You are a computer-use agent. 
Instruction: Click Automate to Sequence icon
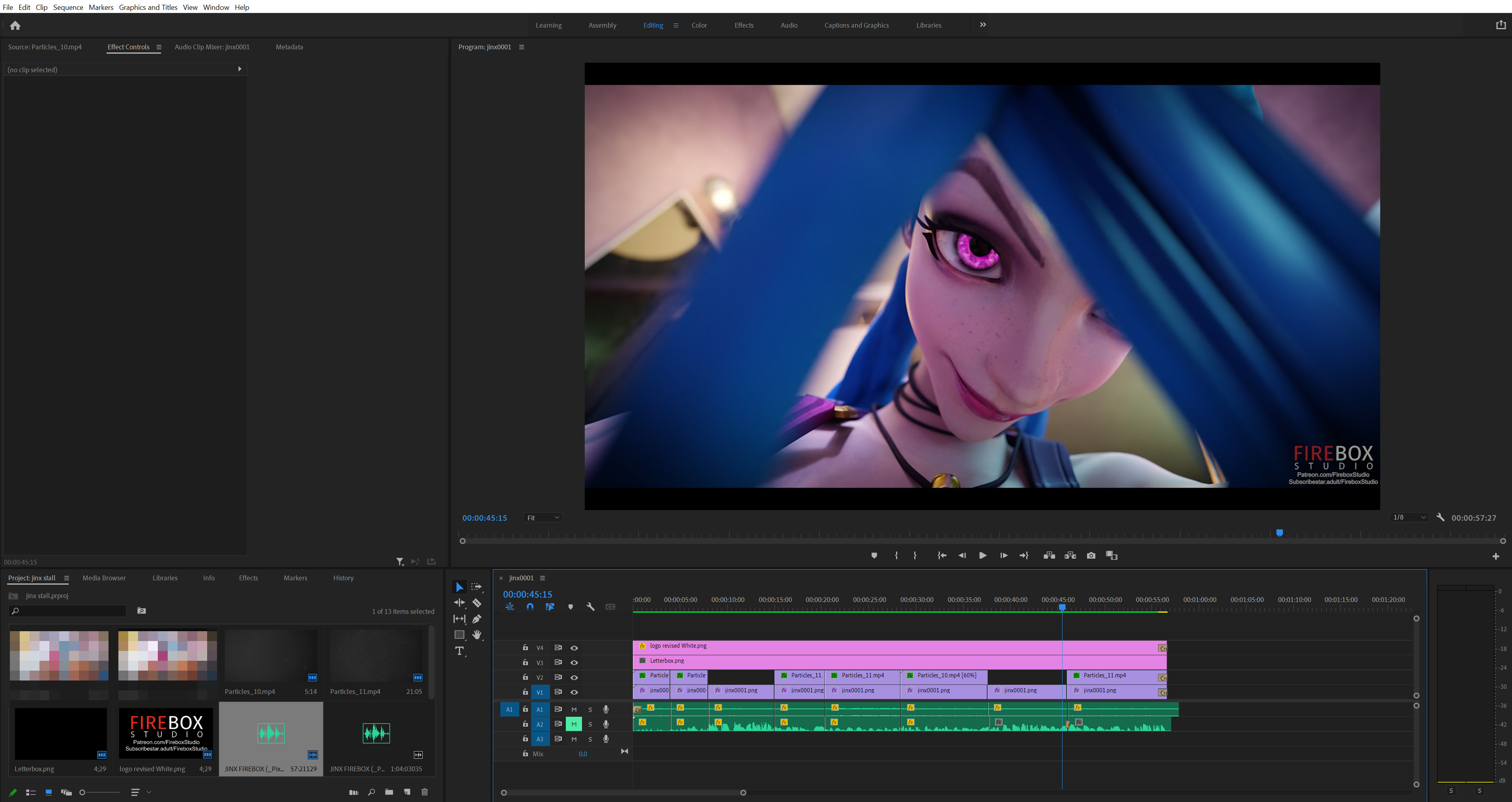(x=354, y=792)
